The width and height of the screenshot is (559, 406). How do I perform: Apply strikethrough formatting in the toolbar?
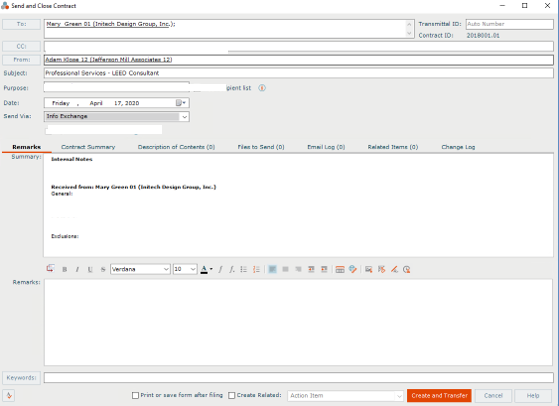point(103,269)
